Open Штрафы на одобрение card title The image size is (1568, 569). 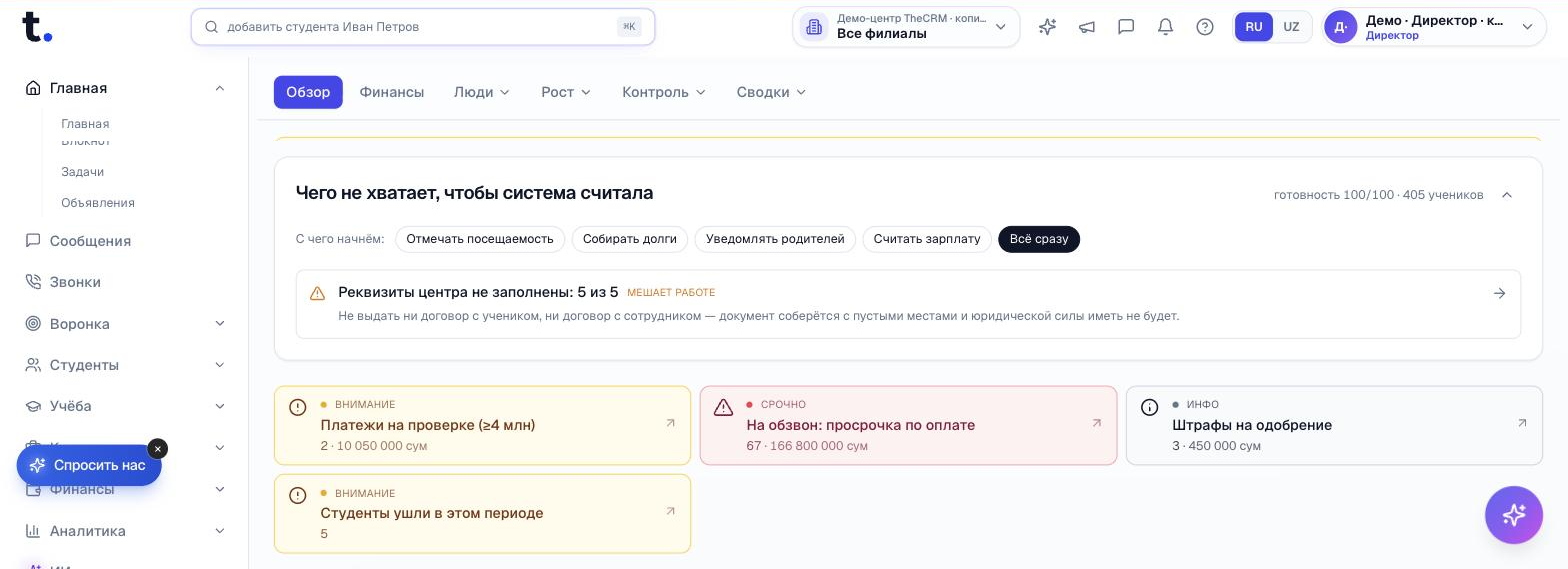pyautogui.click(x=1252, y=425)
